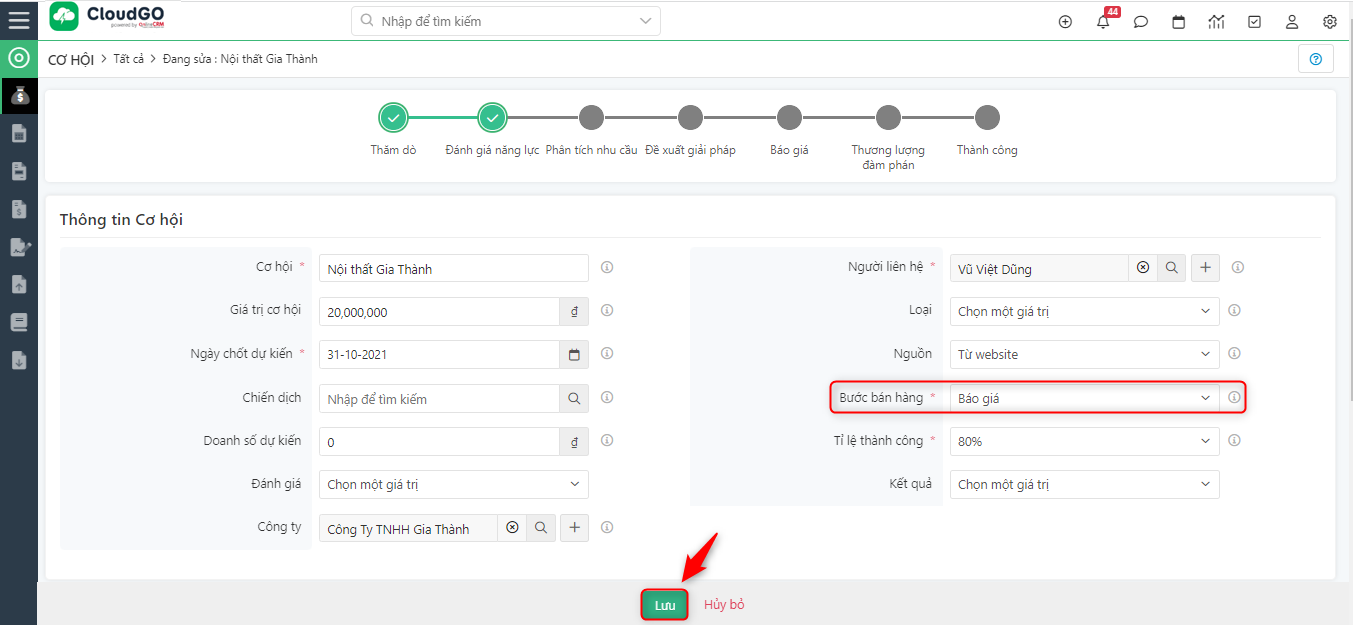The height and width of the screenshot is (625, 1353).
Task: Open the reports chart icon
Action: [x=1216, y=22]
